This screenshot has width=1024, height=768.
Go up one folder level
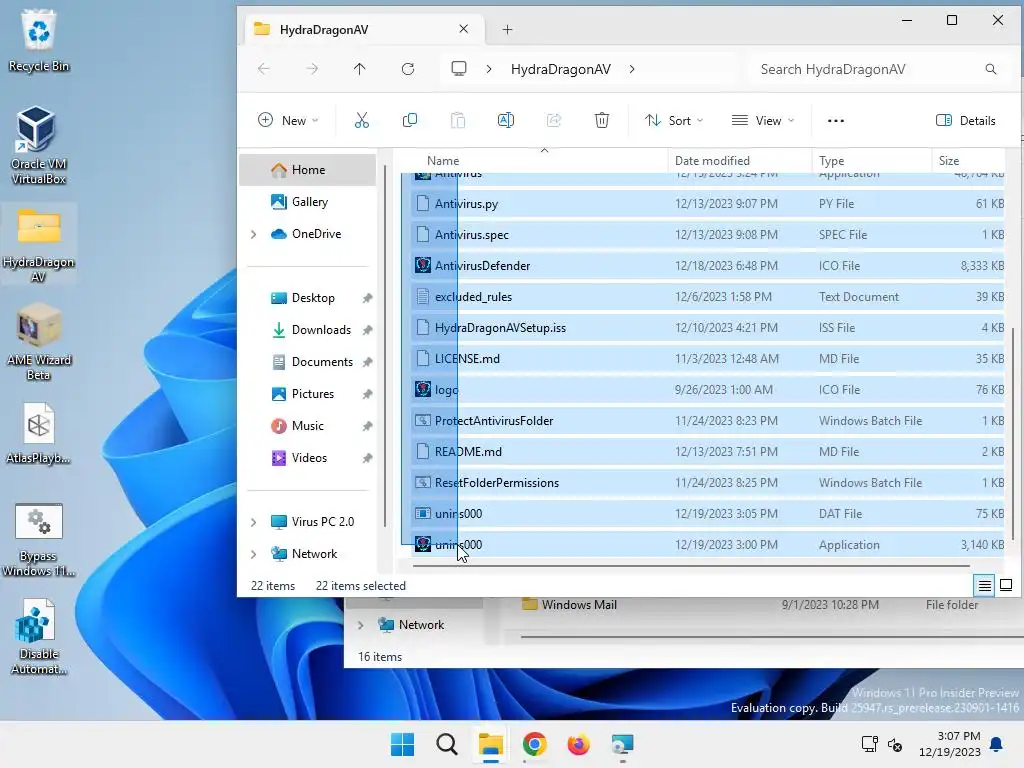click(360, 69)
